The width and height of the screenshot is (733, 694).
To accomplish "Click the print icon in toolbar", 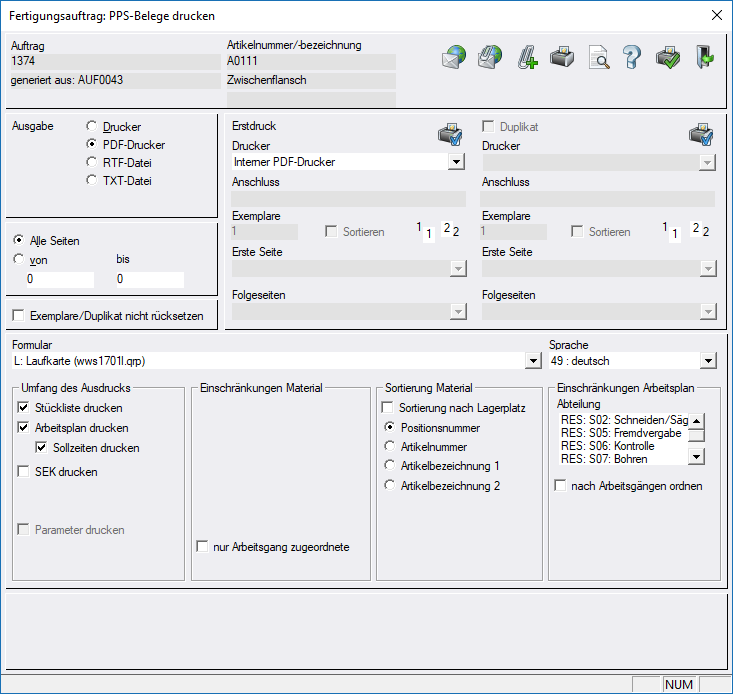I will pos(563,58).
